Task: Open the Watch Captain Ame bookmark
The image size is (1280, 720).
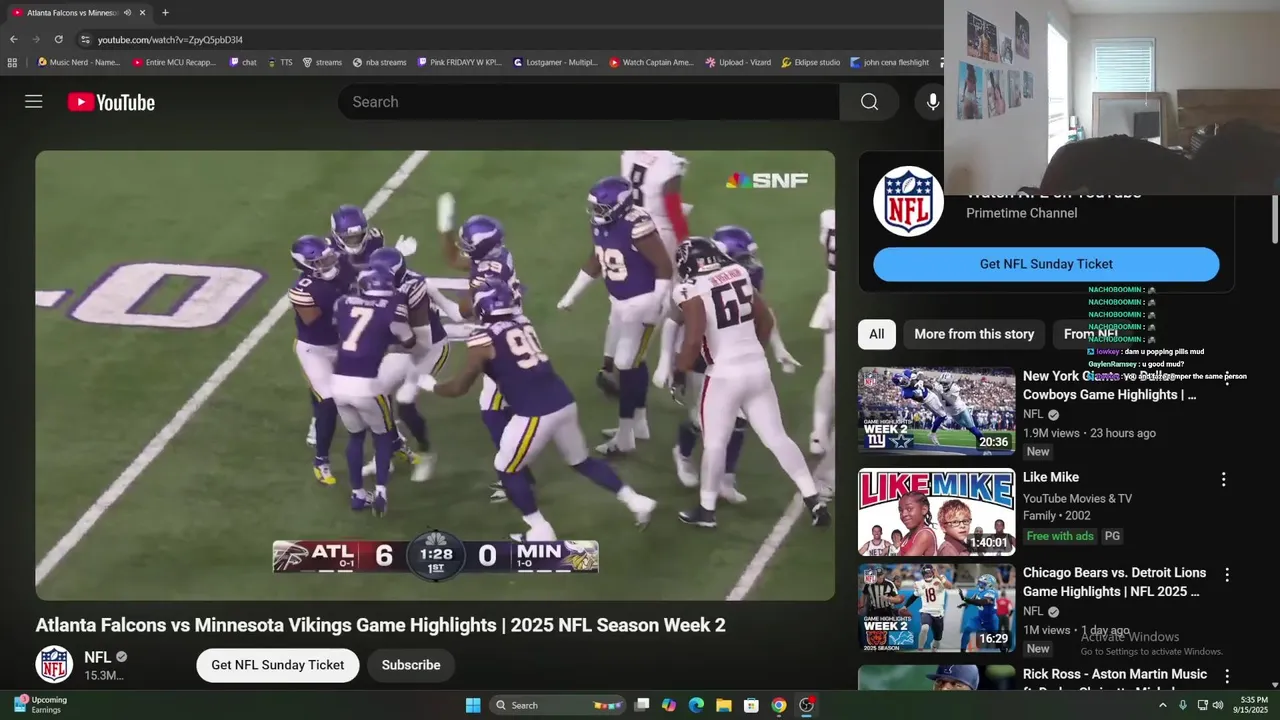Action: tap(652, 62)
